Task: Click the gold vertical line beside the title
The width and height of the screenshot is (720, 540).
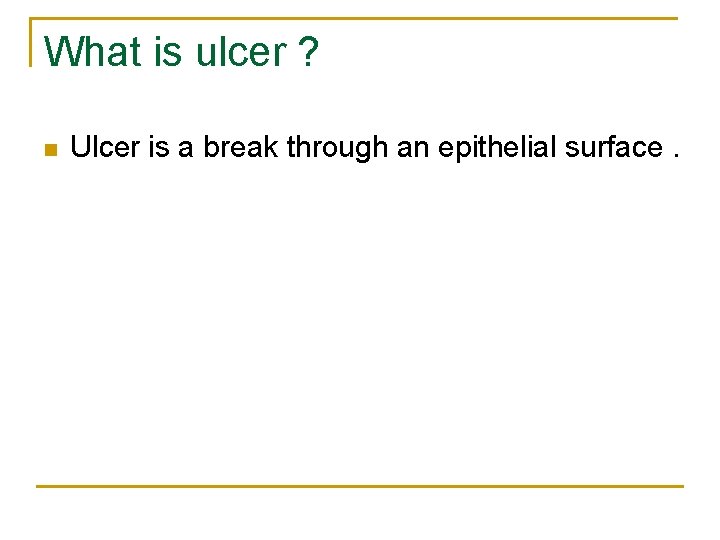Action: (x=31, y=42)
